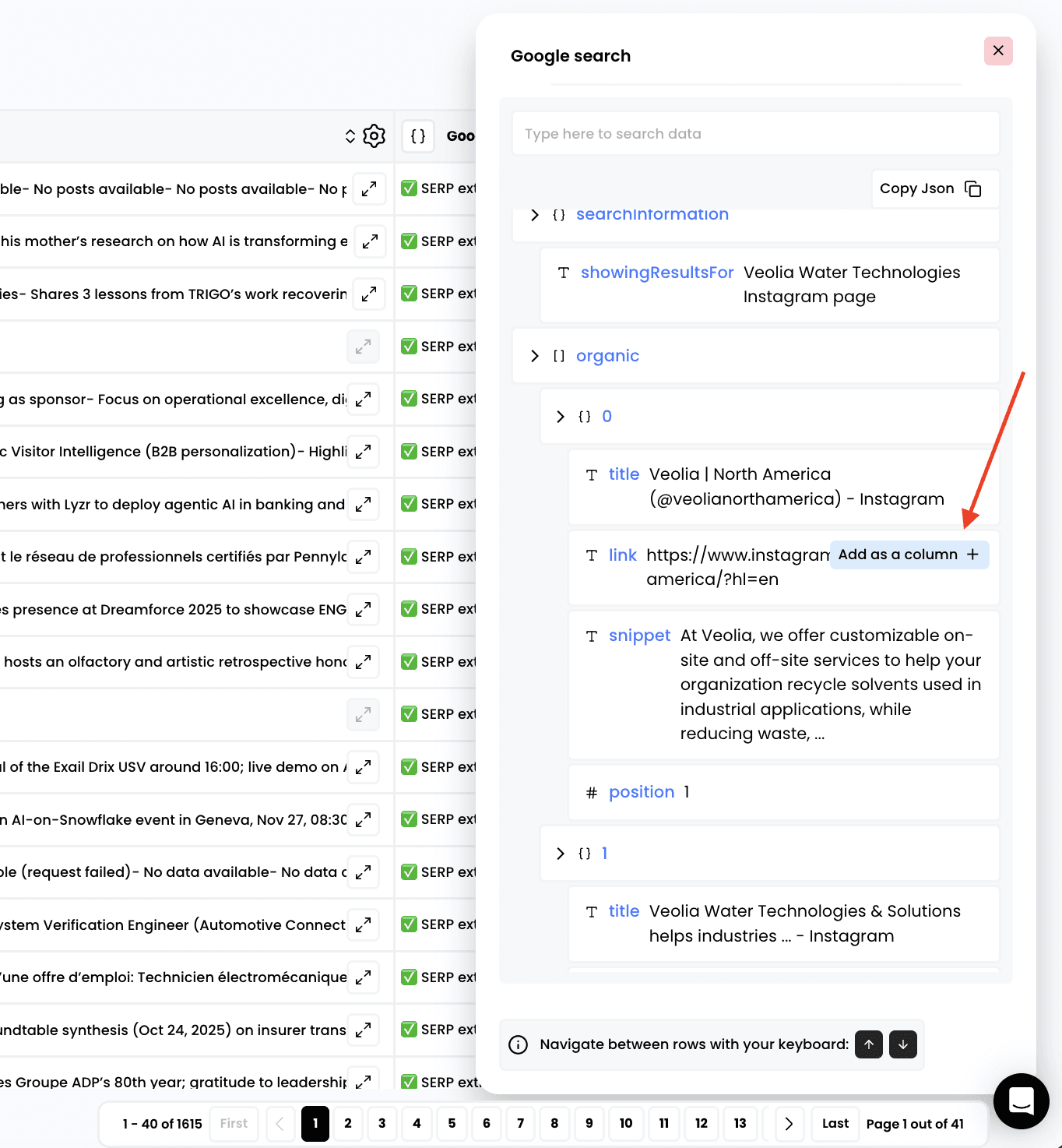Image resolution: width=1062 pixels, height=1148 pixels.
Task: Collapse organic item 1
Action: pos(561,854)
